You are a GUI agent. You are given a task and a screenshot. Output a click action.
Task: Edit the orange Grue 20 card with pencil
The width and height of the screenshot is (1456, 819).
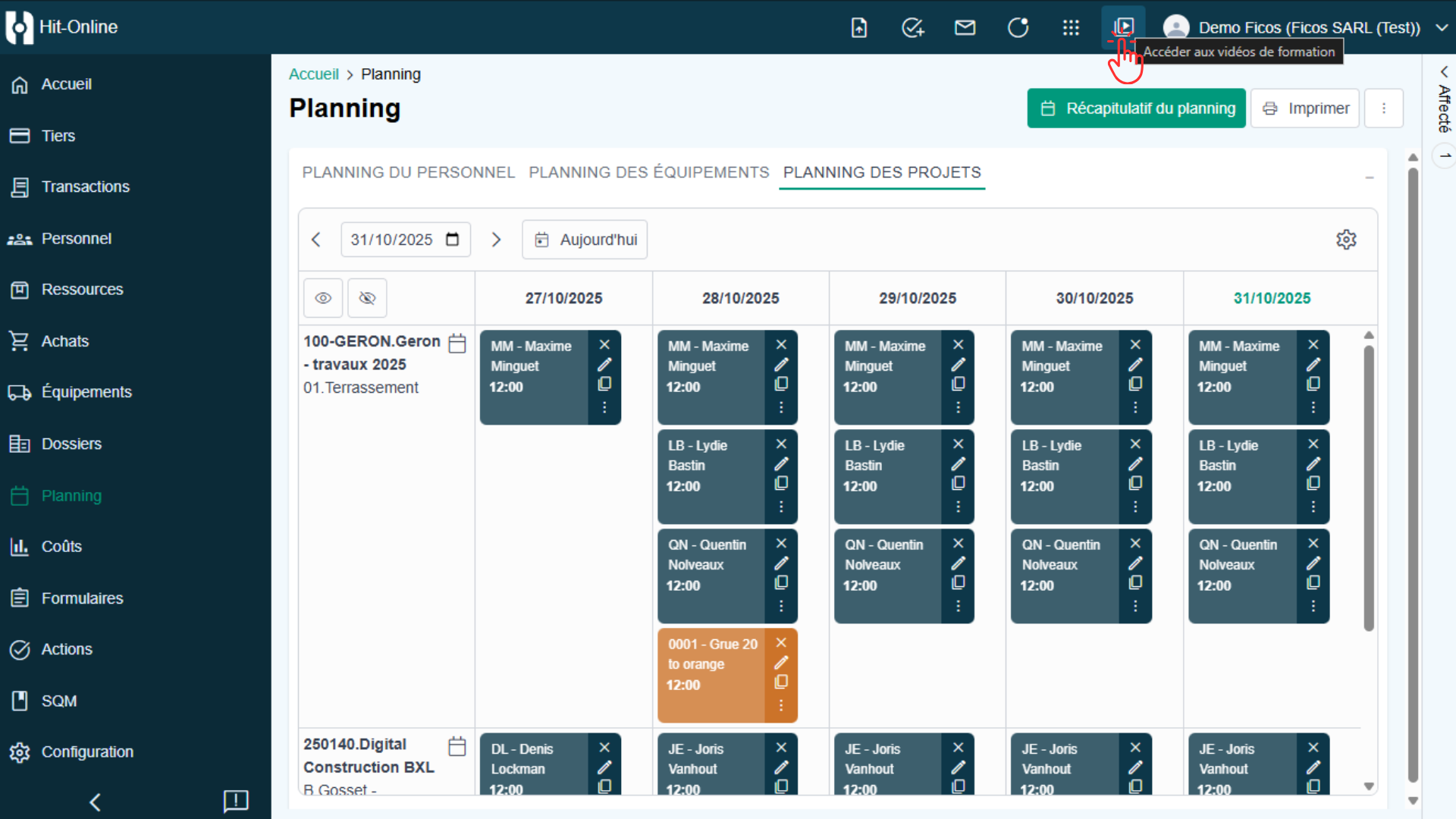pyautogui.click(x=781, y=663)
